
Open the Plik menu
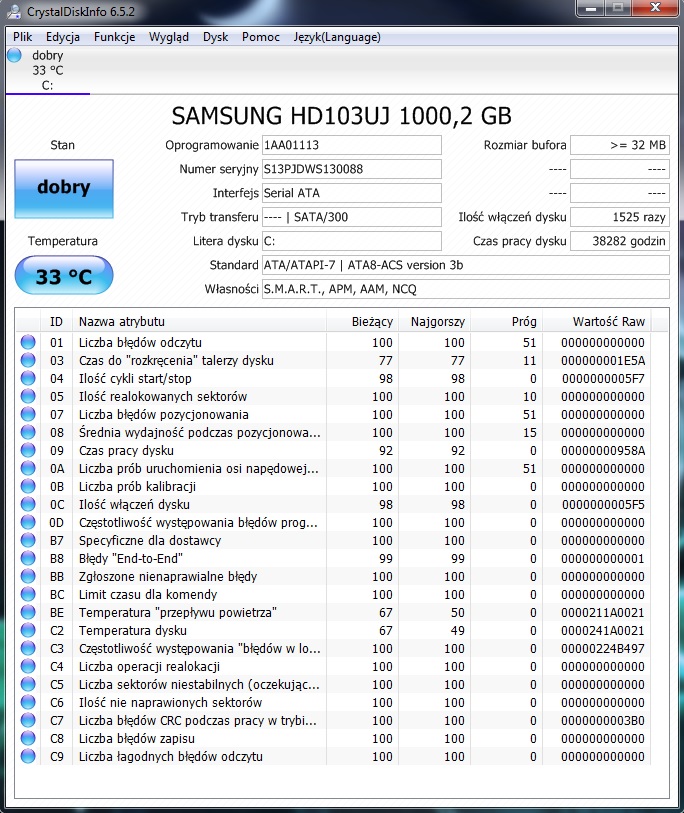click(x=22, y=37)
